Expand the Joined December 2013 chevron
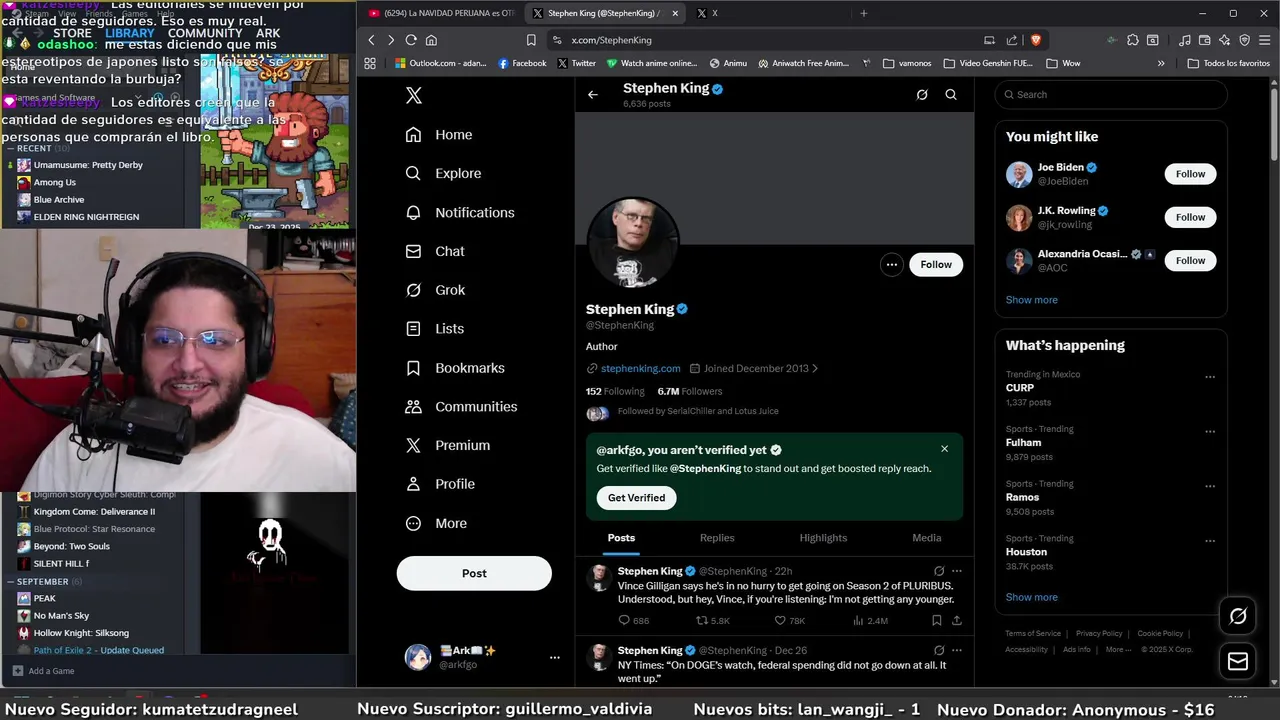The width and height of the screenshot is (1280, 720). [x=815, y=368]
